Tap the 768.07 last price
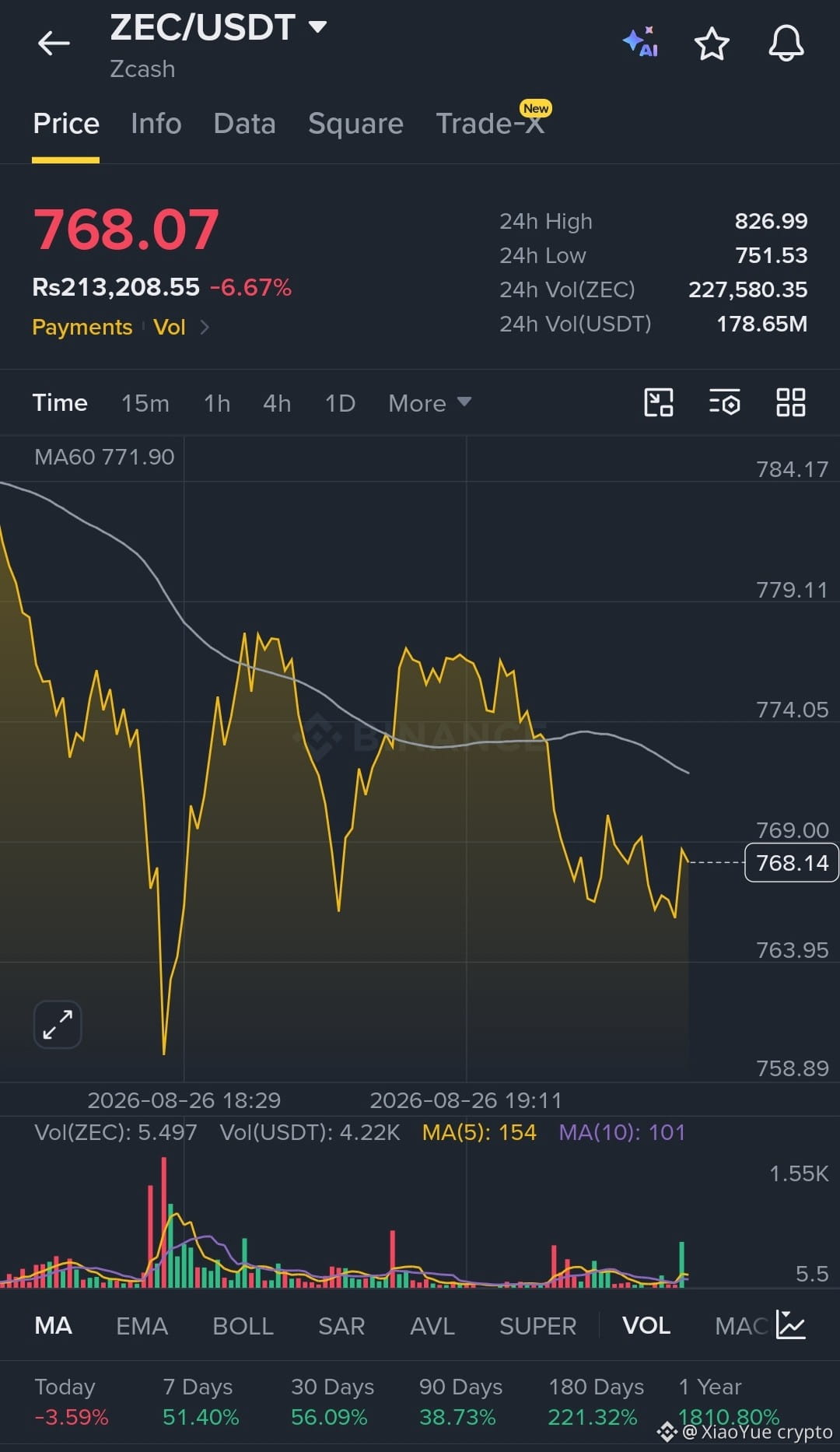Image resolution: width=840 pixels, height=1452 pixels. (126, 230)
